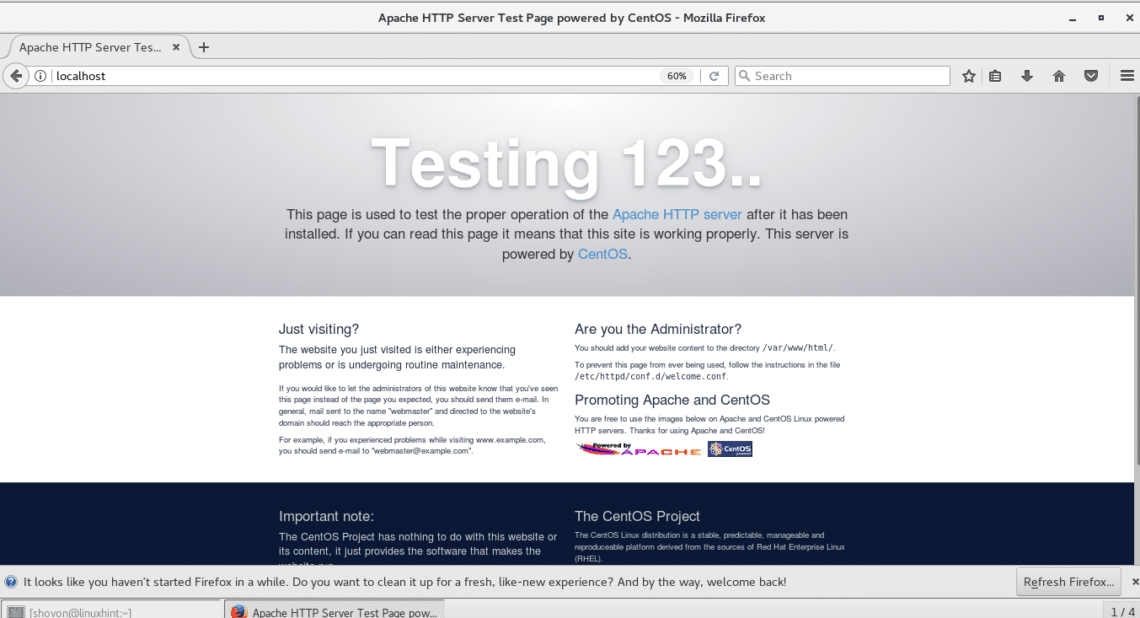Image resolution: width=1140 pixels, height=618 pixels.
Task: Click the Promoting Apache and CentOS heading
Action: click(x=672, y=400)
